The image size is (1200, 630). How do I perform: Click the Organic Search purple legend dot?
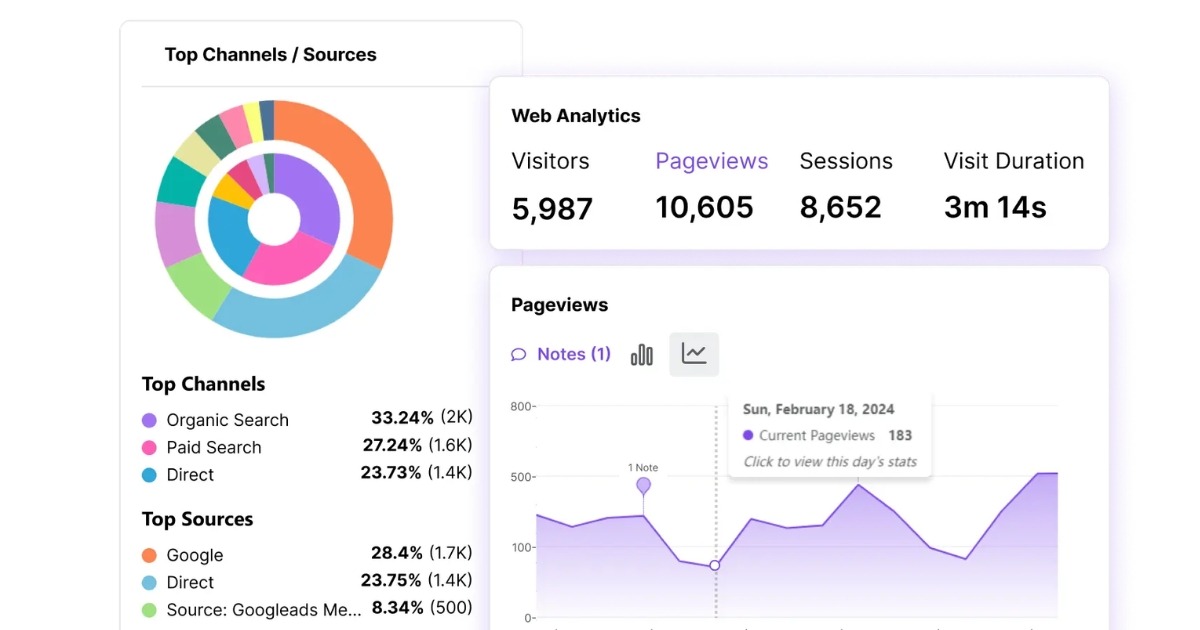coord(149,420)
